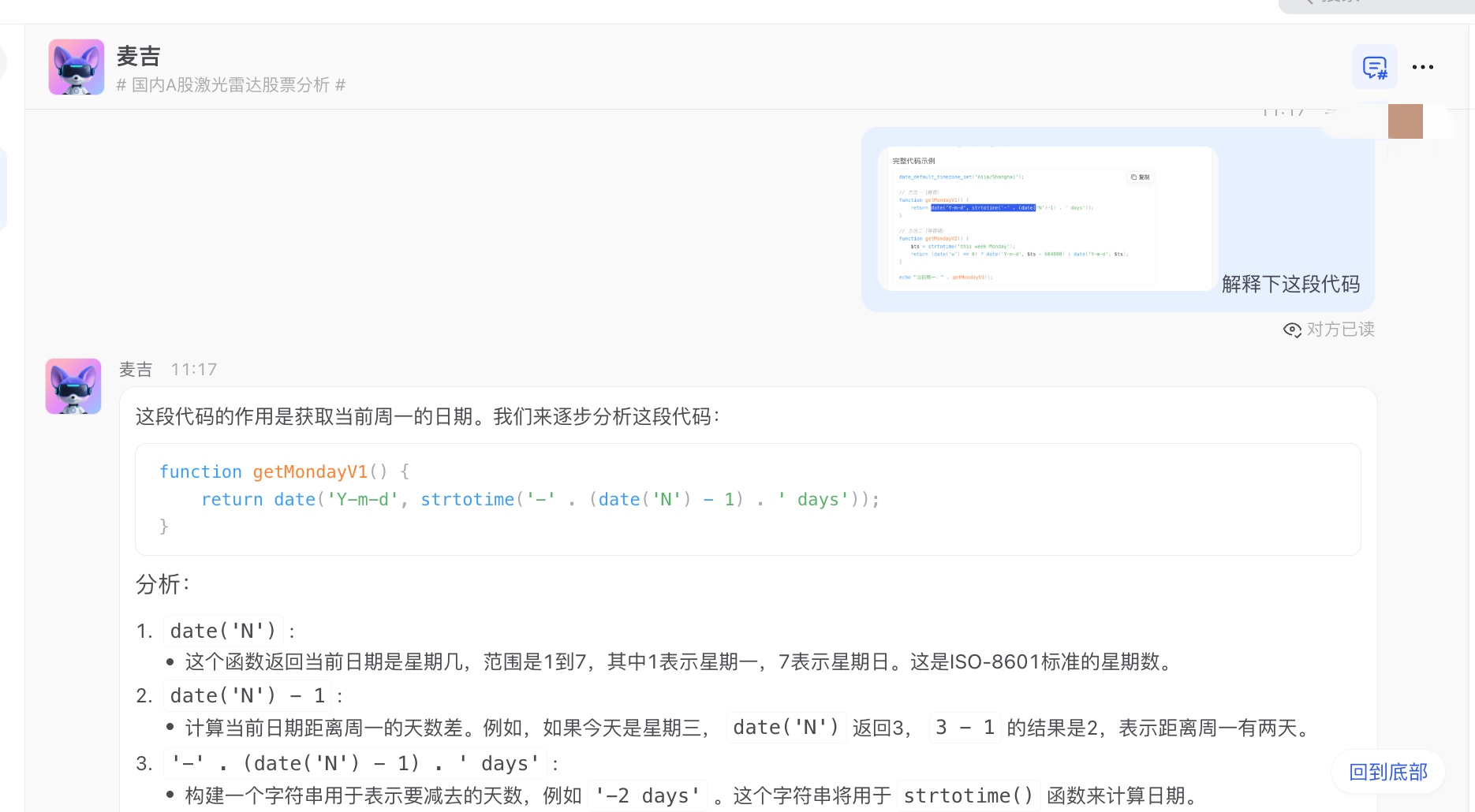The image size is (1475, 812).
Task: Click the 麦吉 name in header
Action: [139, 56]
